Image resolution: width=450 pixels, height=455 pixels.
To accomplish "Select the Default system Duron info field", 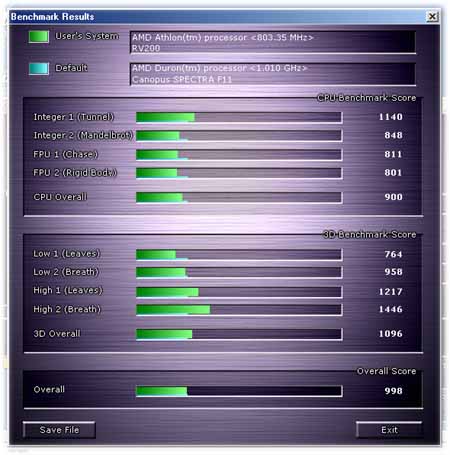I will point(273,74).
